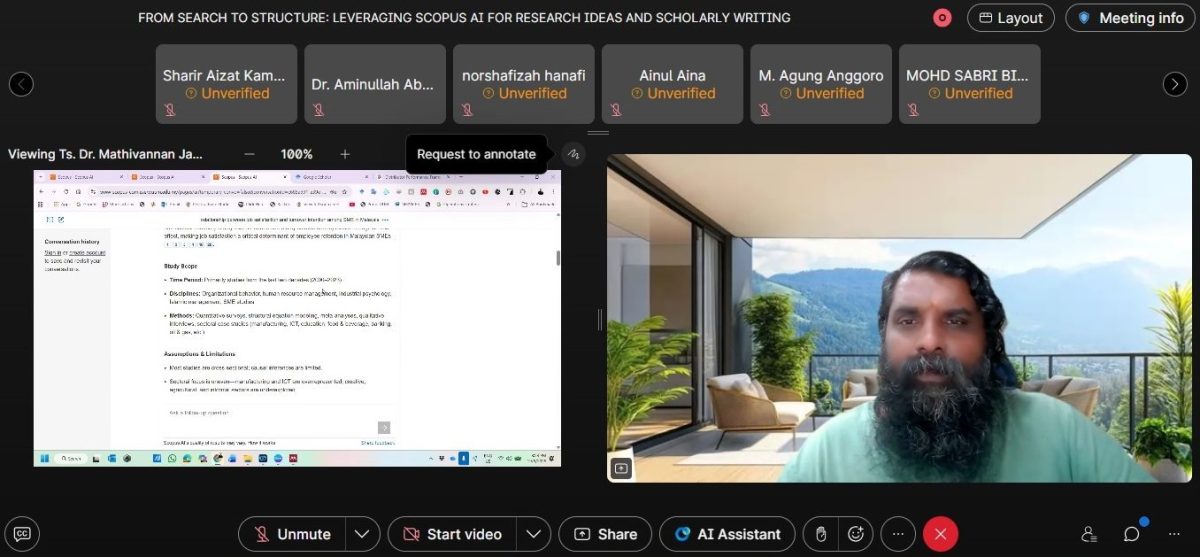Raise hand in meeting
The image size is (1200, 557).
[x=821, y=534]
